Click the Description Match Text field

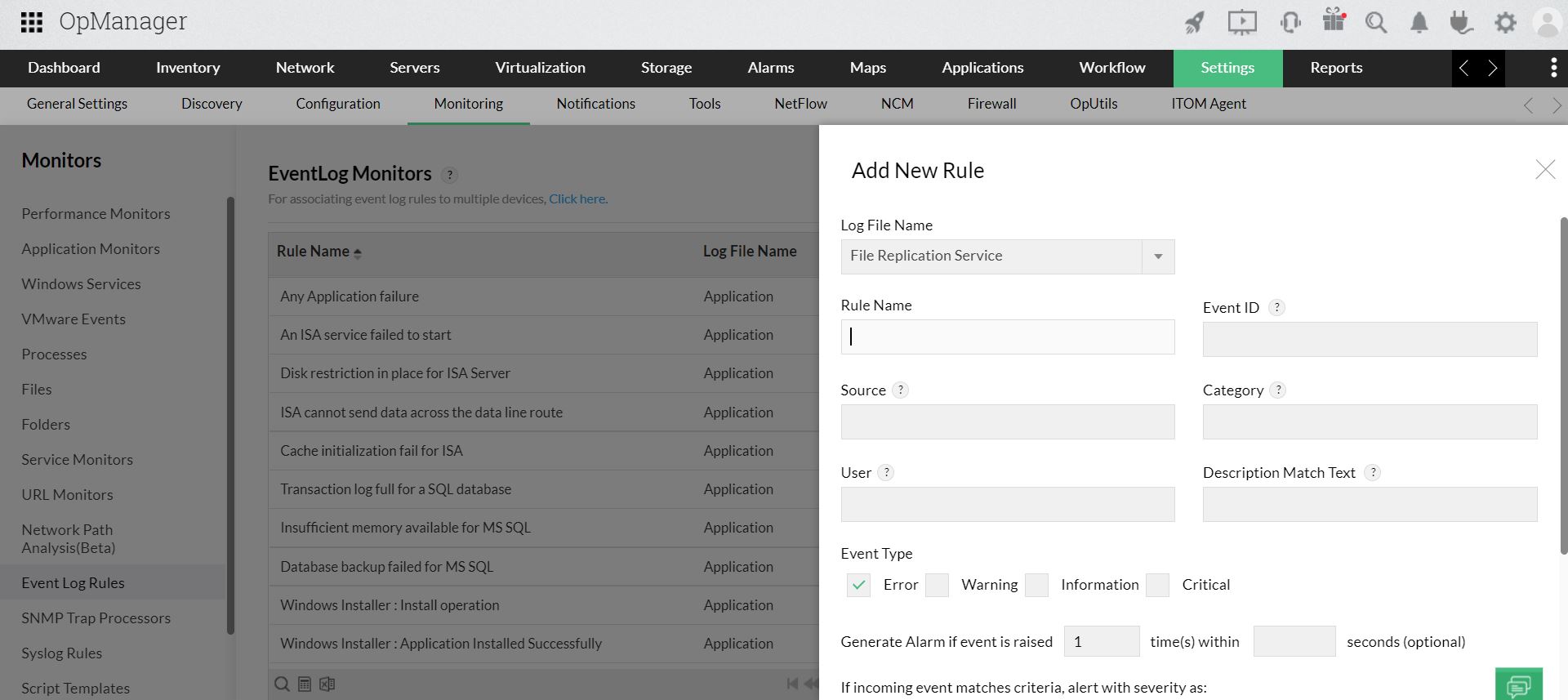(1370, 505)
